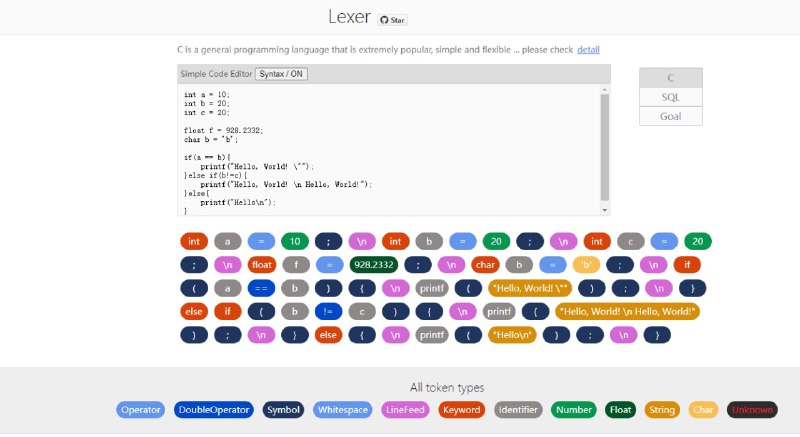Screen dimensions: 800x437
Task: Click the "Hello\n" string token
Action: click(x=514, y=335)
